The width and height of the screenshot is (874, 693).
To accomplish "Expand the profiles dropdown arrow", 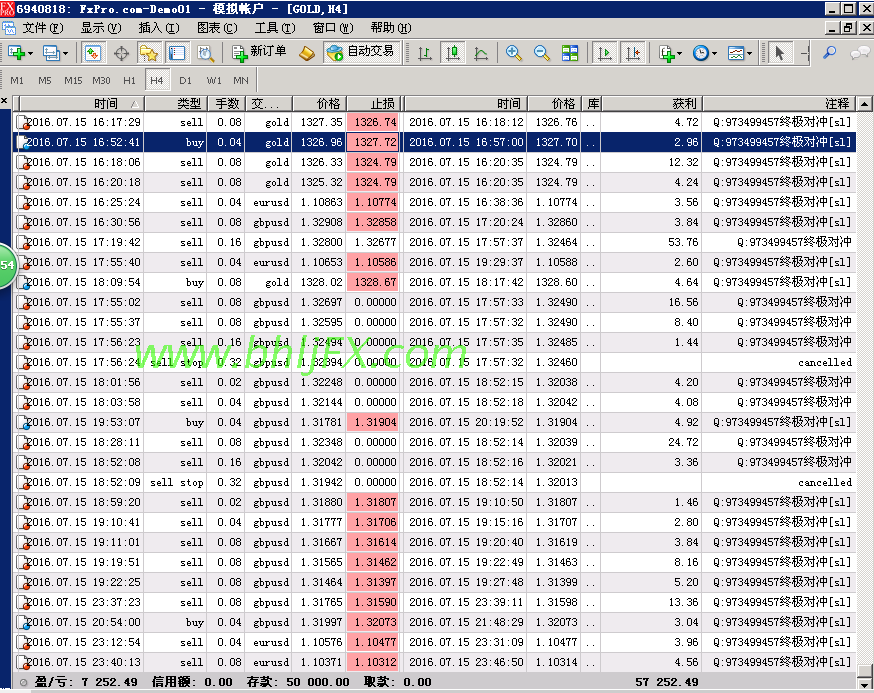I will [65, 54].
